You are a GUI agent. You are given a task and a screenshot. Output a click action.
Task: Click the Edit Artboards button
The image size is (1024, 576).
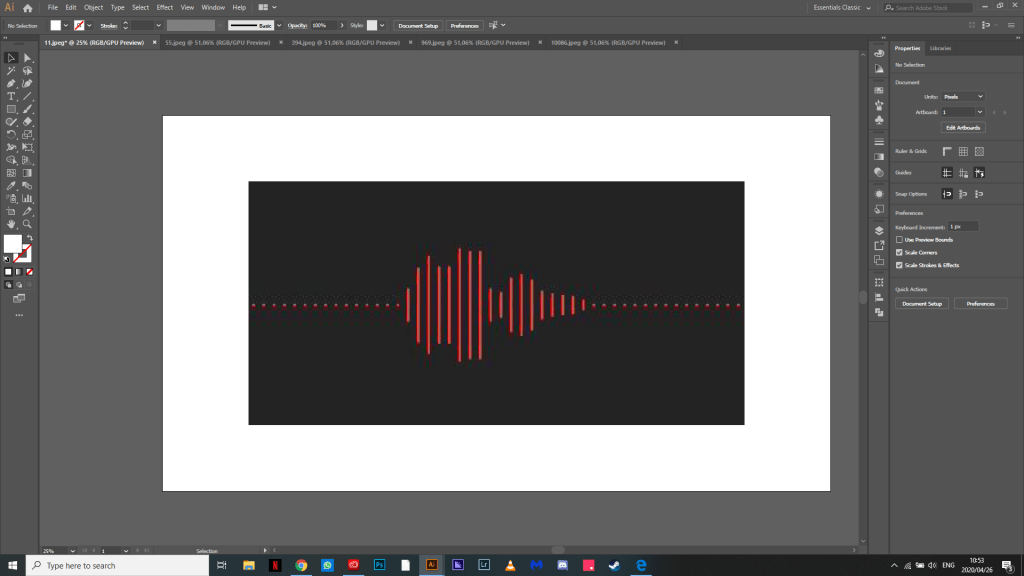[963, 128]
